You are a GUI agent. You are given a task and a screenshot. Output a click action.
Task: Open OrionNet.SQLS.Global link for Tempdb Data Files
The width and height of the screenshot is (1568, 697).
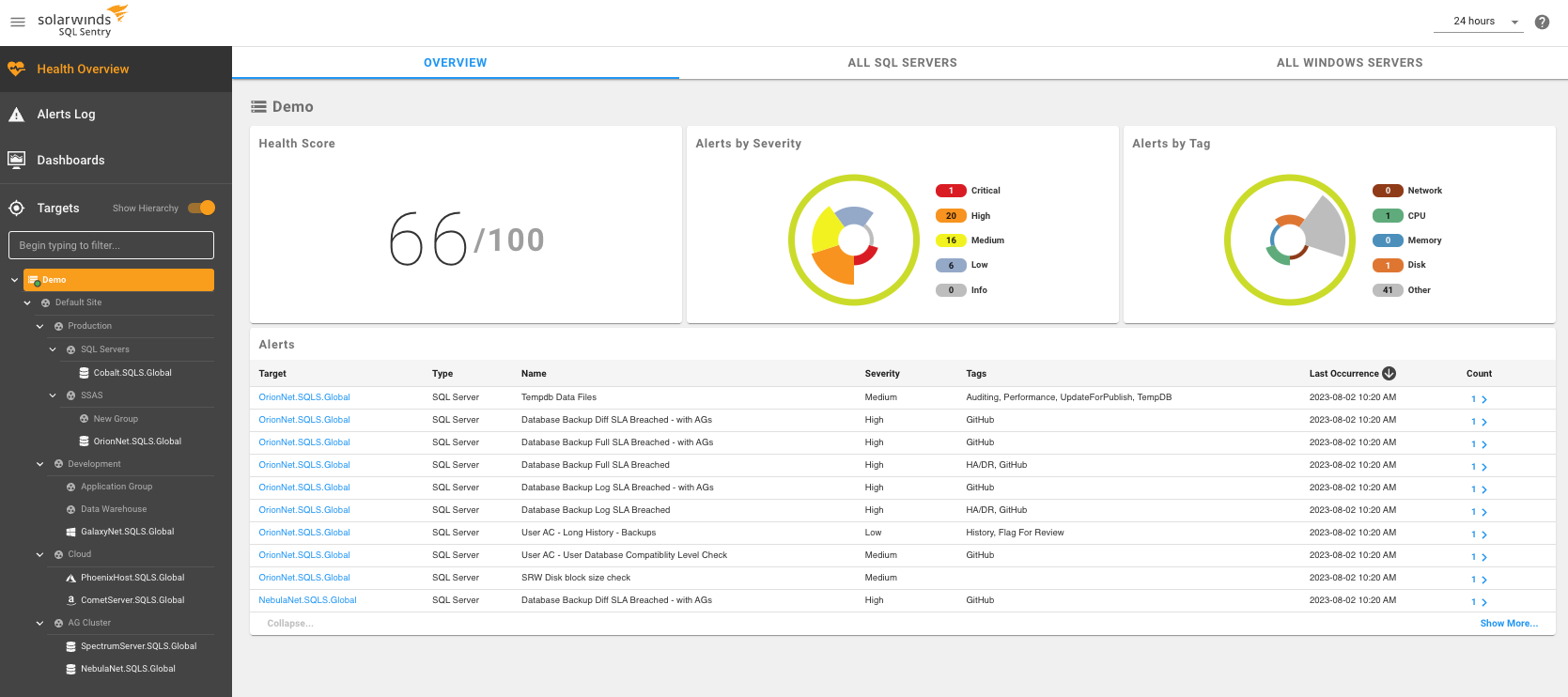point(304,397)
